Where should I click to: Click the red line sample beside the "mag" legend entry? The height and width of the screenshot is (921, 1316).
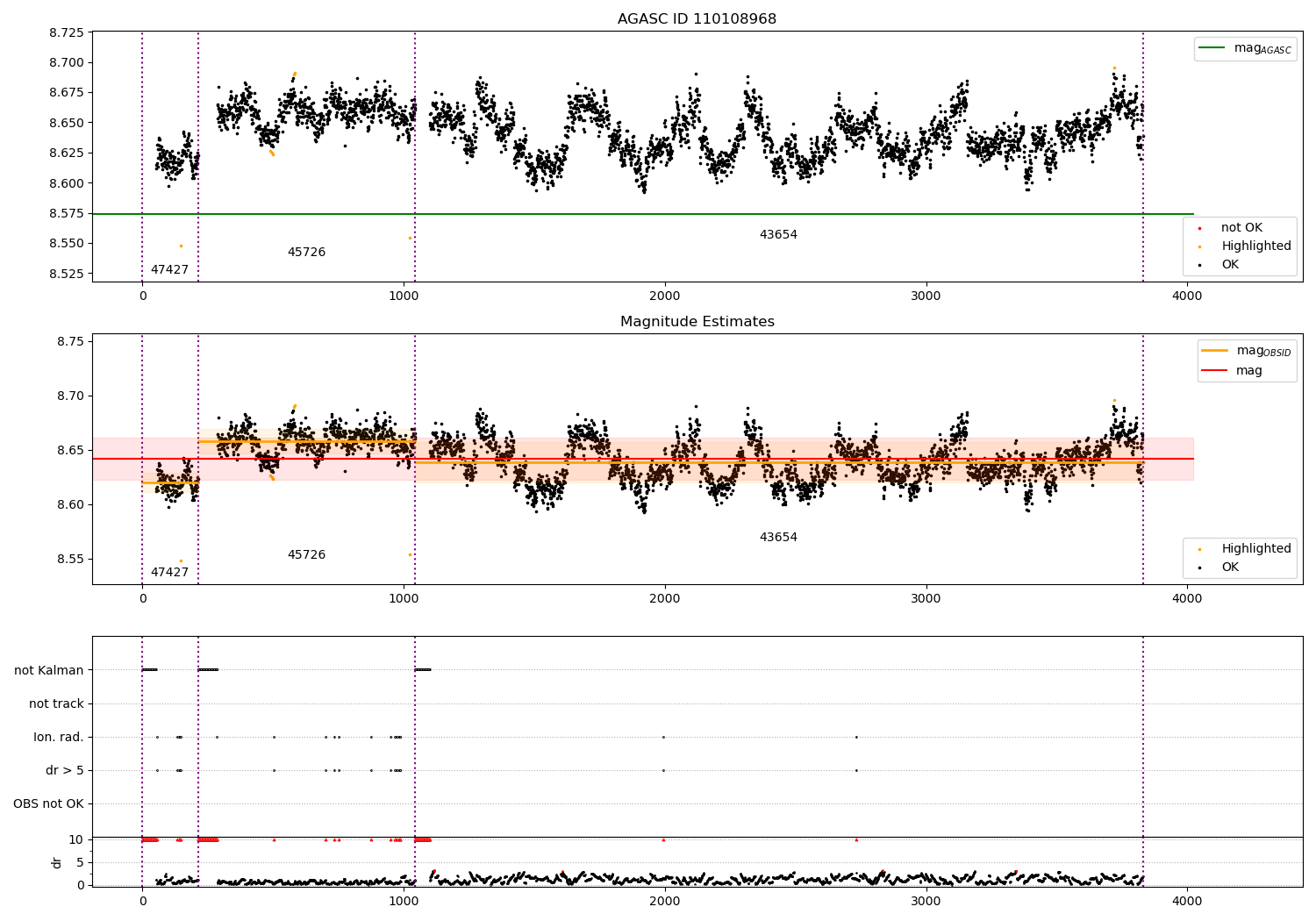(x=1214, y=370)
